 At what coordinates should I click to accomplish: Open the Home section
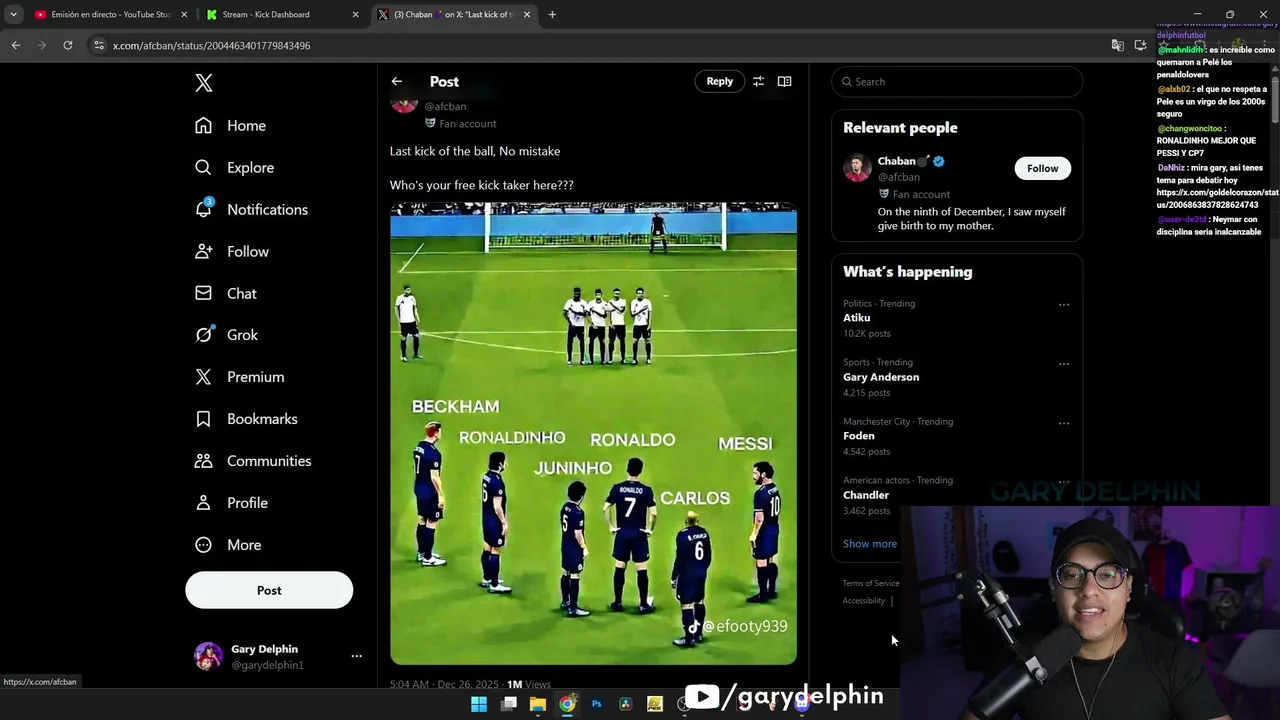[231, 125]
